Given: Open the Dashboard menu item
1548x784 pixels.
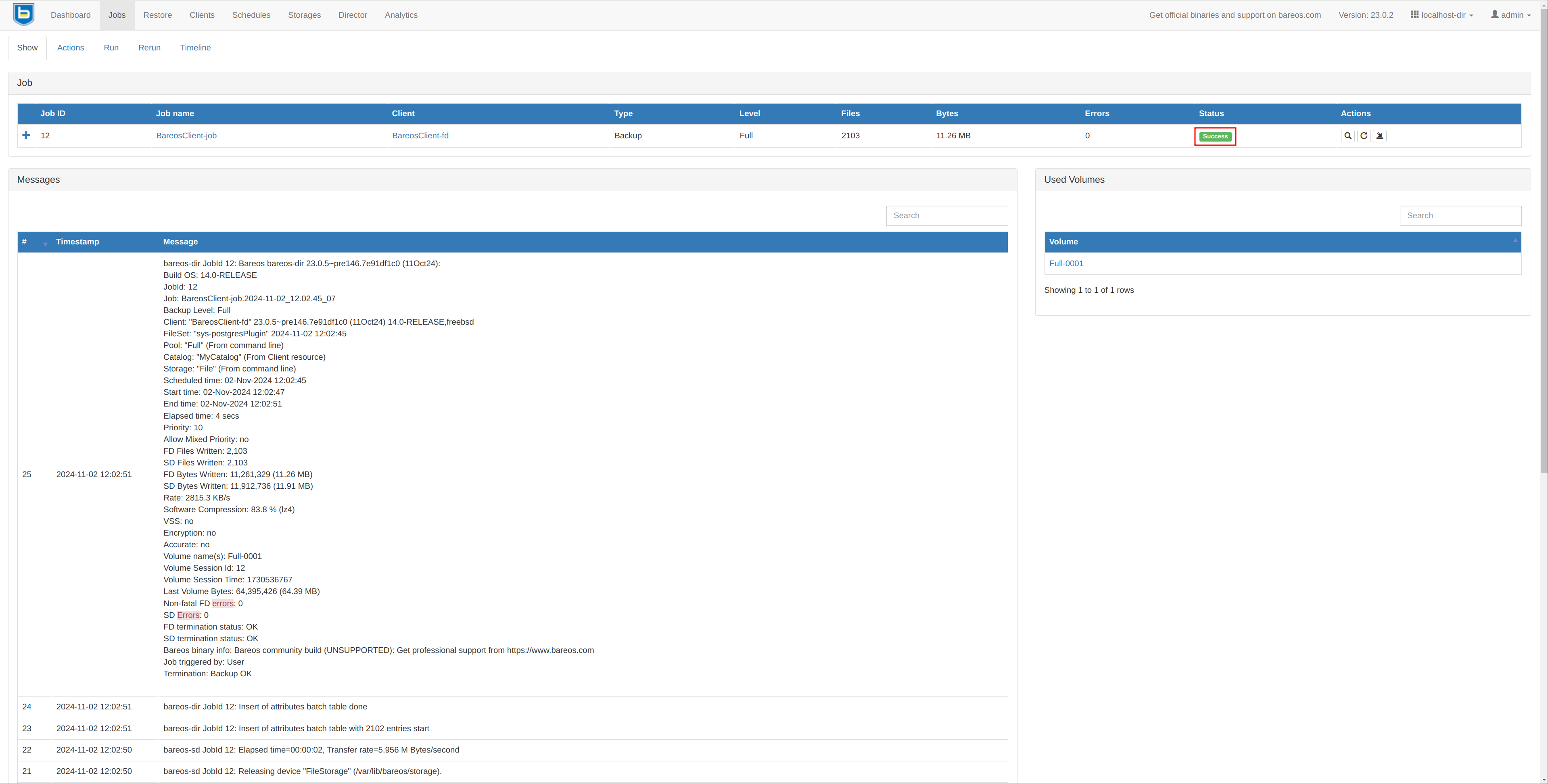Looking at the screenshot, I should pyautogui.click(x=70, y=15).
